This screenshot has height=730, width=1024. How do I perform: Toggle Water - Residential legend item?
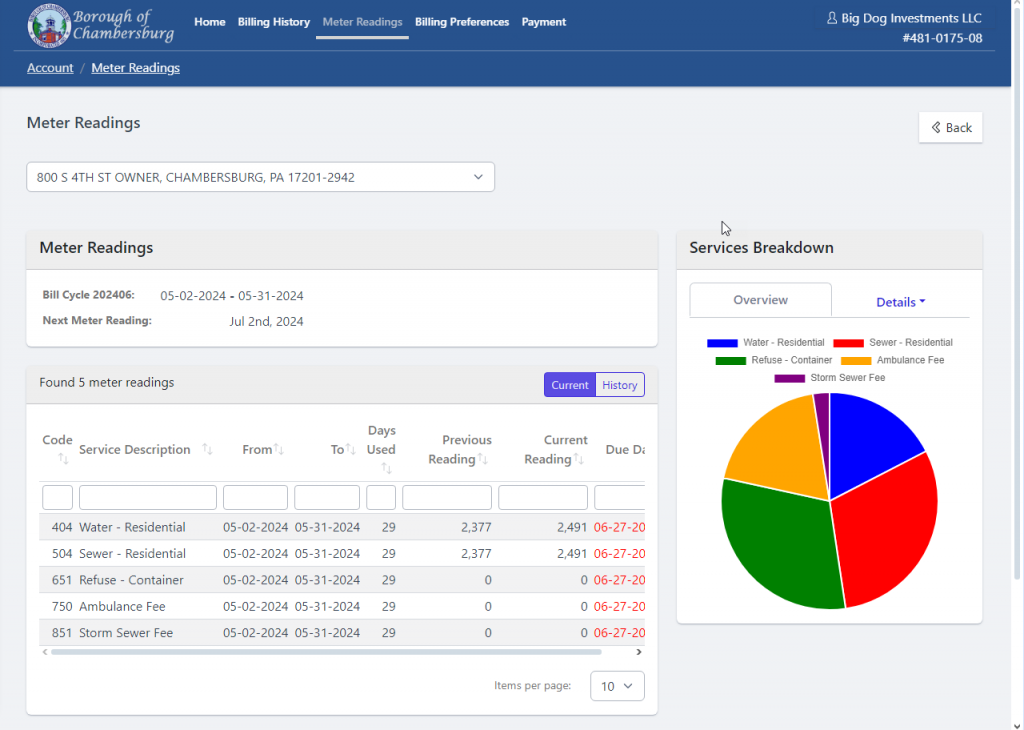[766, 343]
